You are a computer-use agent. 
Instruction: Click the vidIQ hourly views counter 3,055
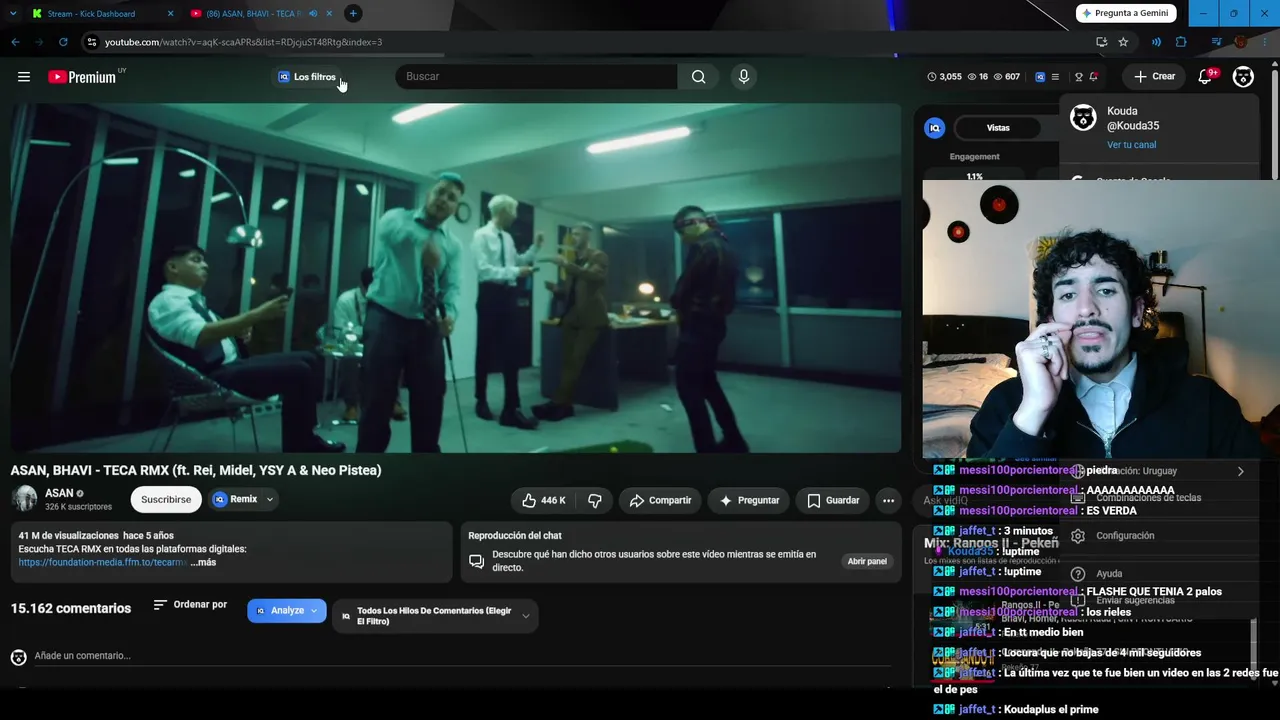[944, 77]
